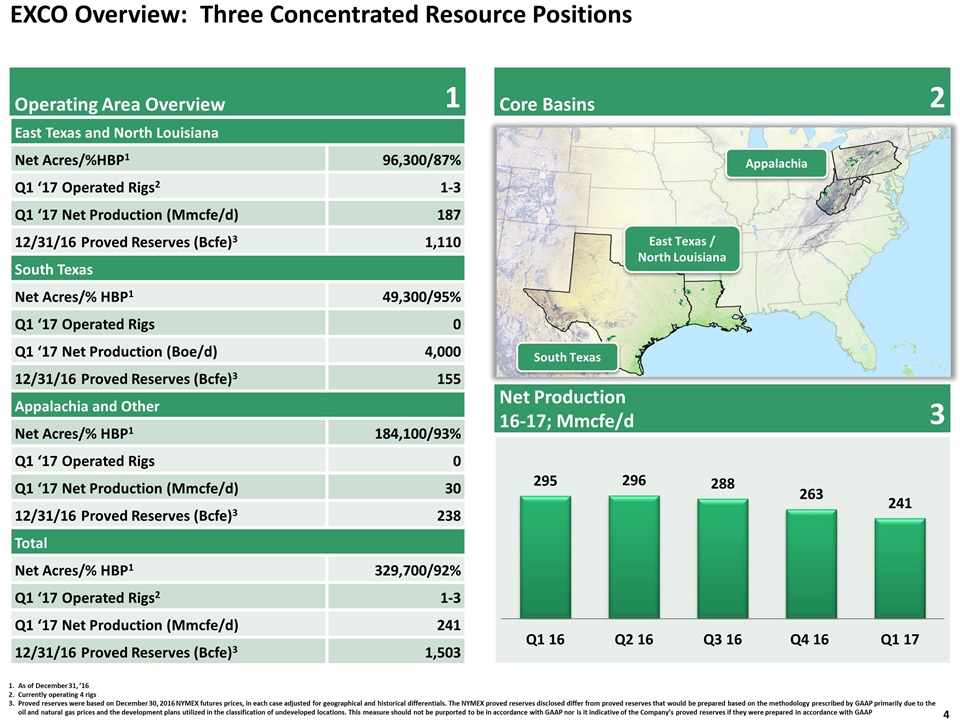Click the Q2 16 bar showing 296
This screenshot has width=960, height=720.
point(634,557)
